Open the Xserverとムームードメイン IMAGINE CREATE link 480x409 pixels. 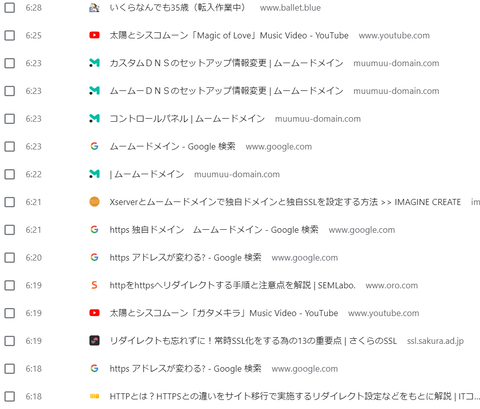click(285, 202)
